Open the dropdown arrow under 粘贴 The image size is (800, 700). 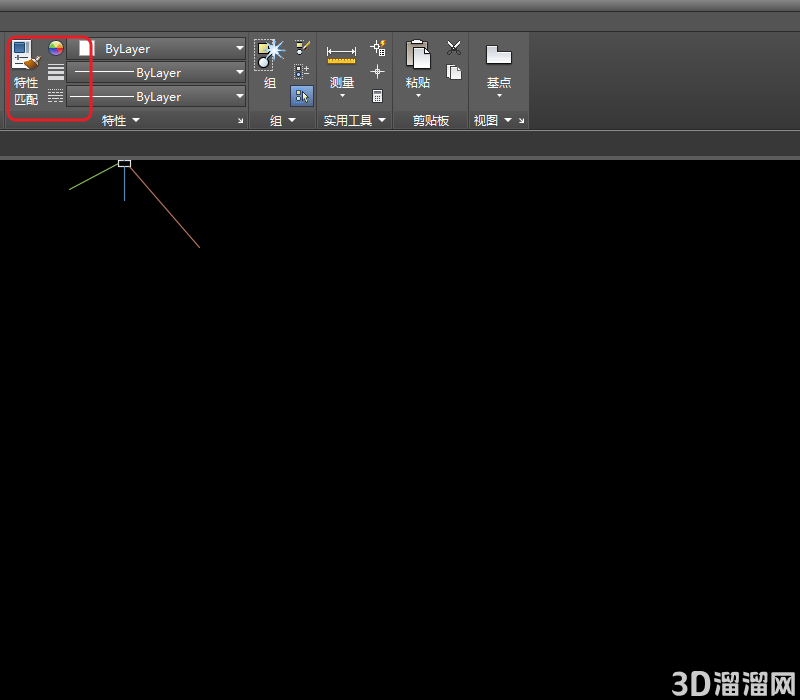tap(418, 96)
